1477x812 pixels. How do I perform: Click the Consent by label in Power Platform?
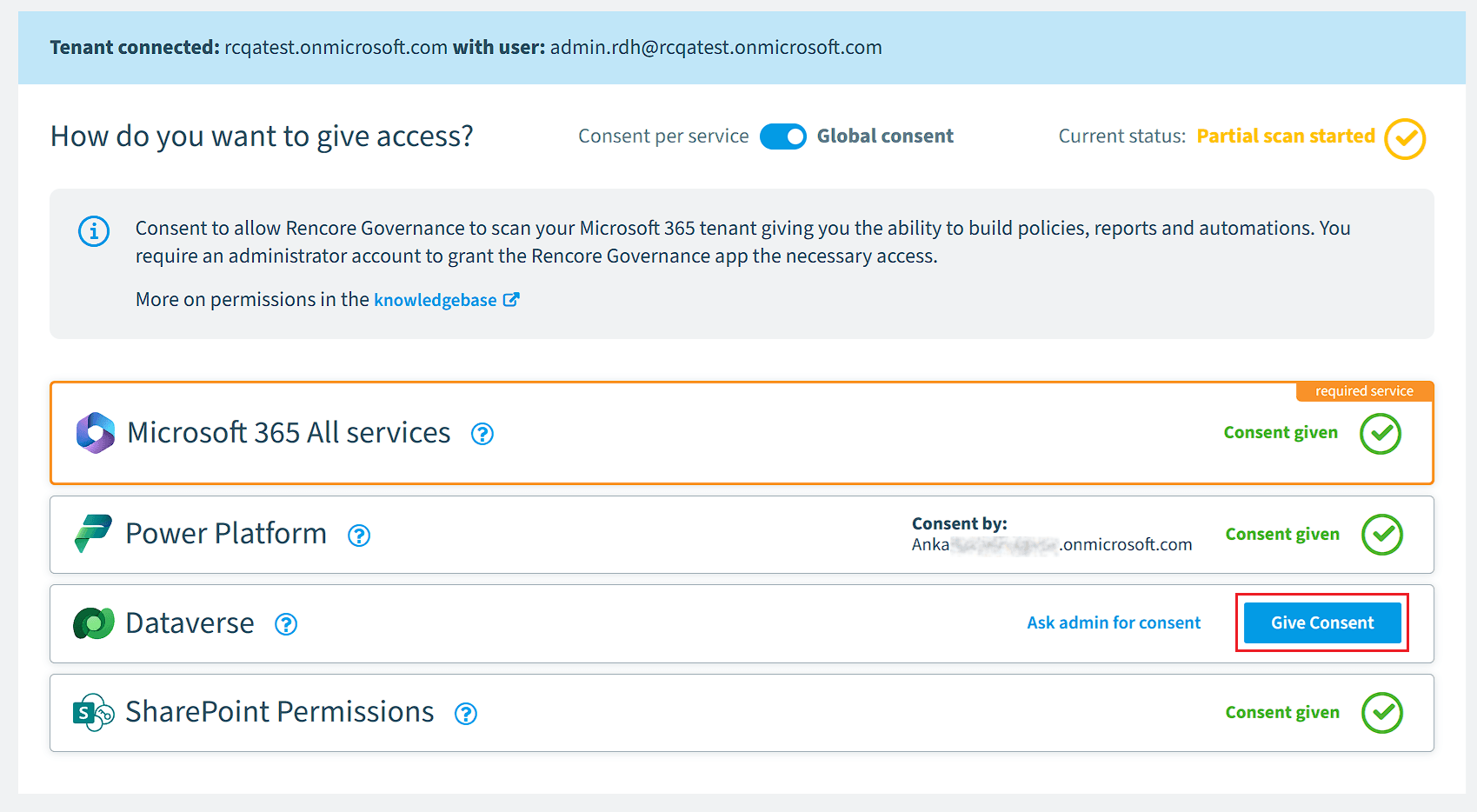(x=959, y=523)
